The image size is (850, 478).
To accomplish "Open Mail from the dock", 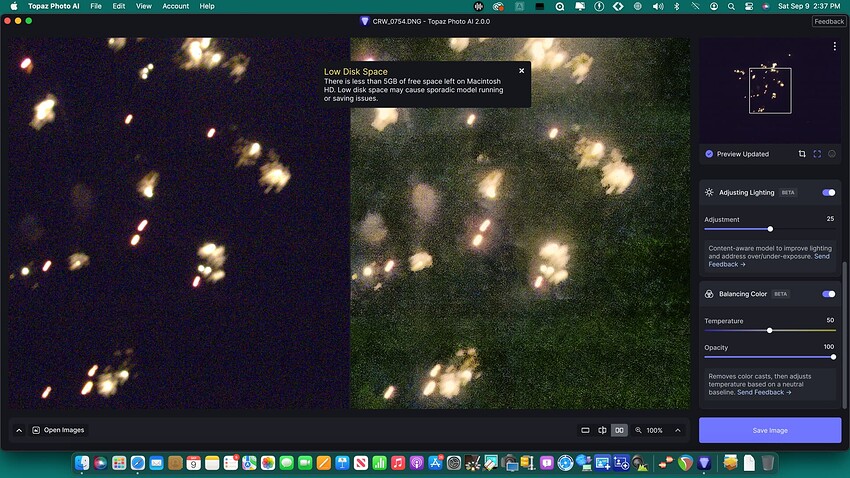I will 157,463.
